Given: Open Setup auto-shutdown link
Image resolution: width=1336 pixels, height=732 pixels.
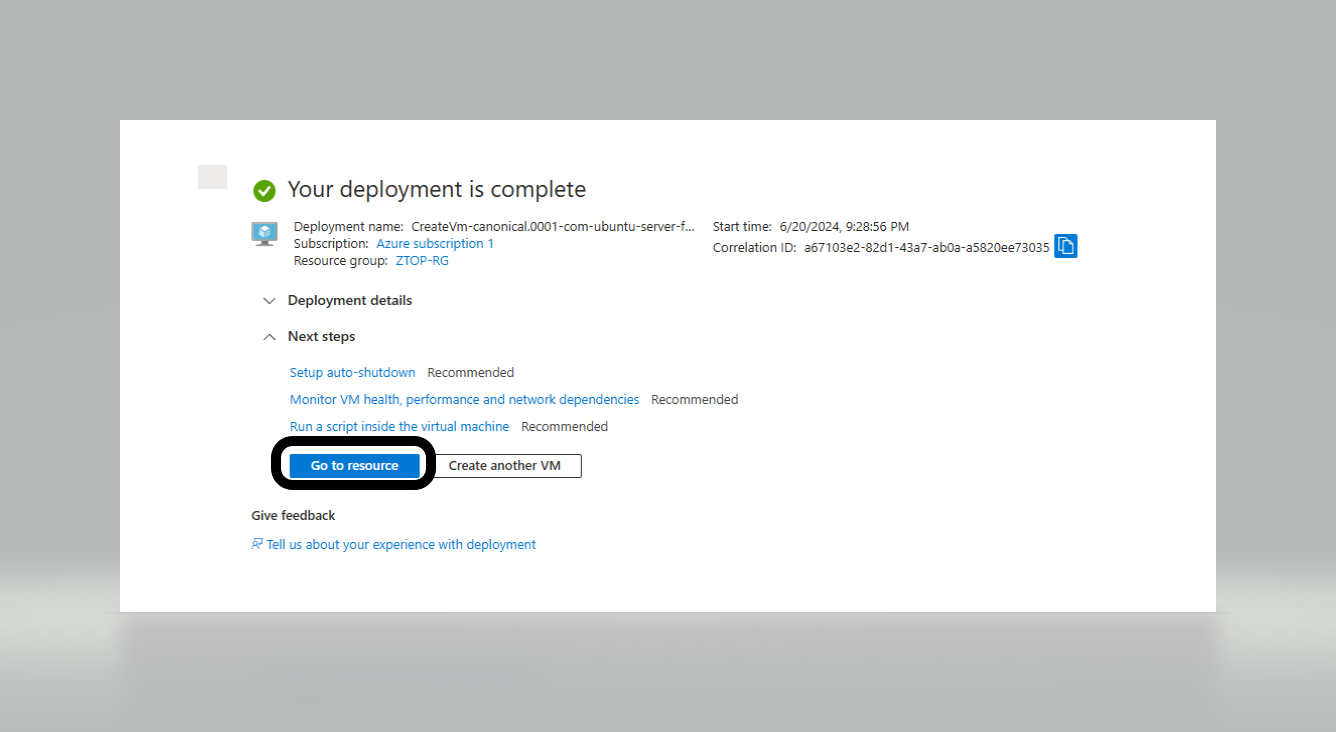Looking at the screenshot, I should (352, 372).
